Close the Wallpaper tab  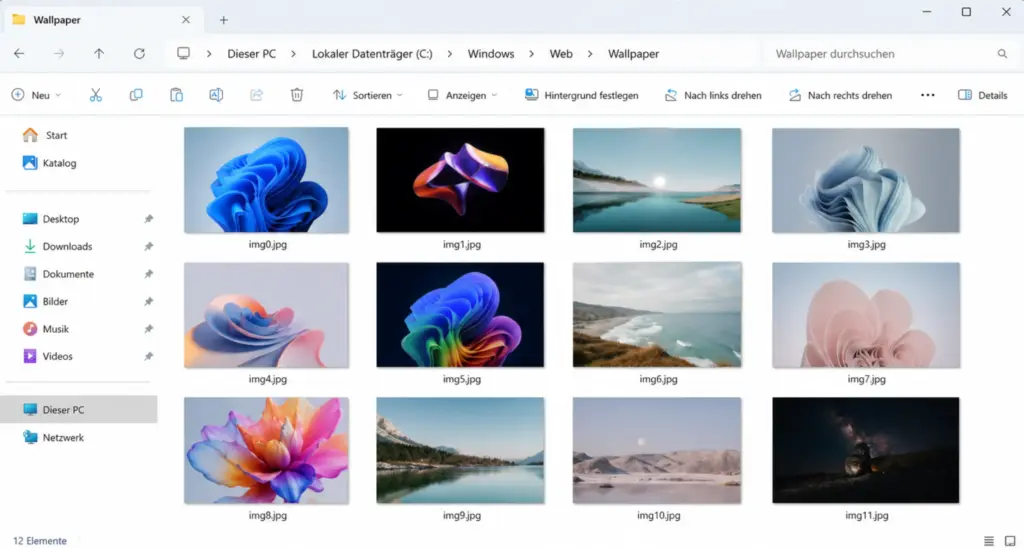click(x=186, y=20)
